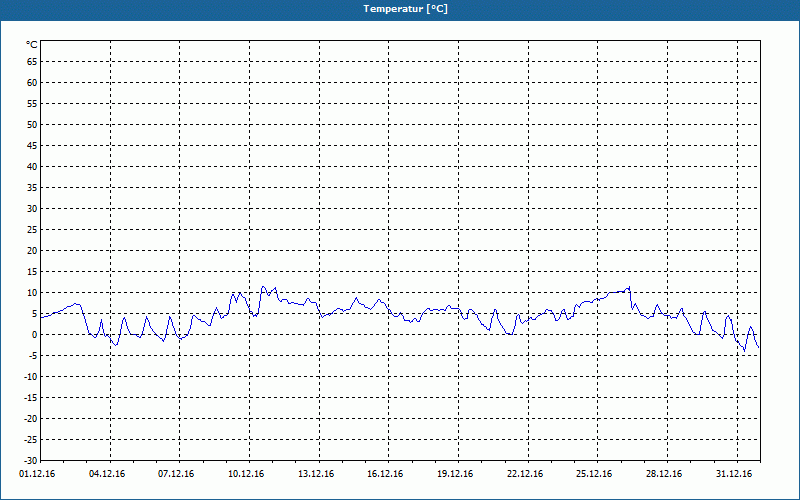The width and height of the screenshot is (800, 500).
Task: Click the 25.12.16 date label
Action: click(x=594, y=474)
